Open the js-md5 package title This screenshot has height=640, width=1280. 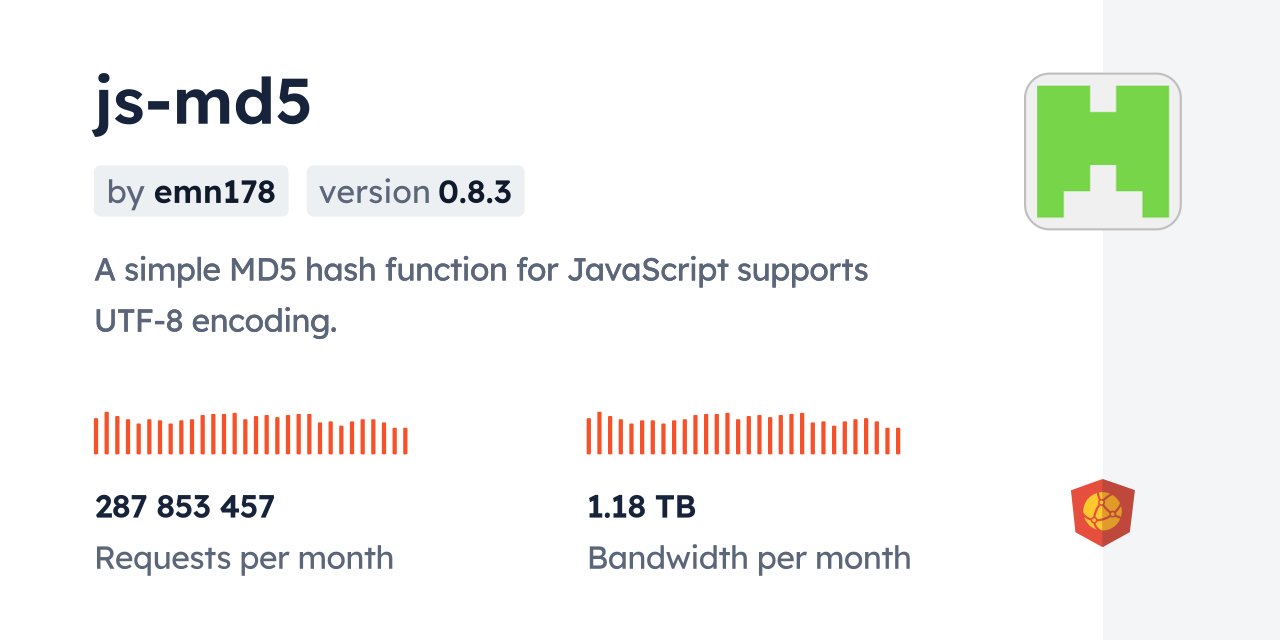tap(202, 102)
